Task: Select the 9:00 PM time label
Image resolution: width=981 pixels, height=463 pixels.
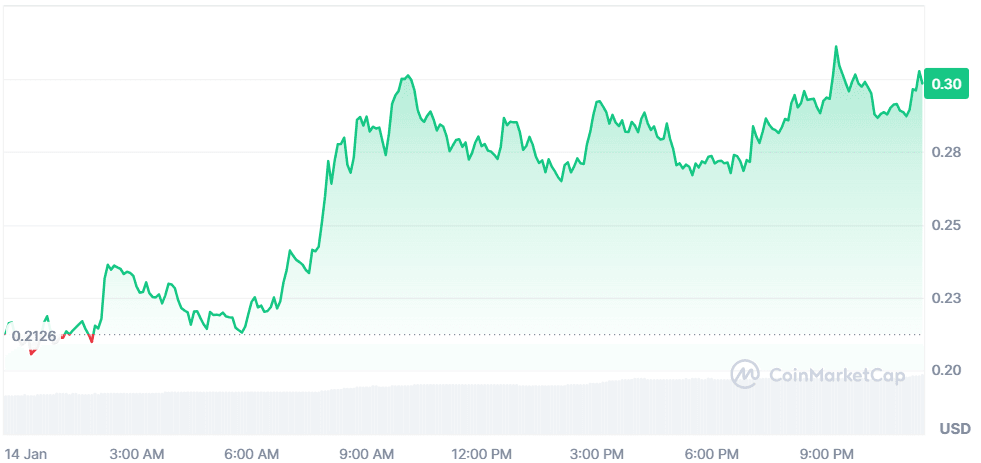Action: (829, 453)
